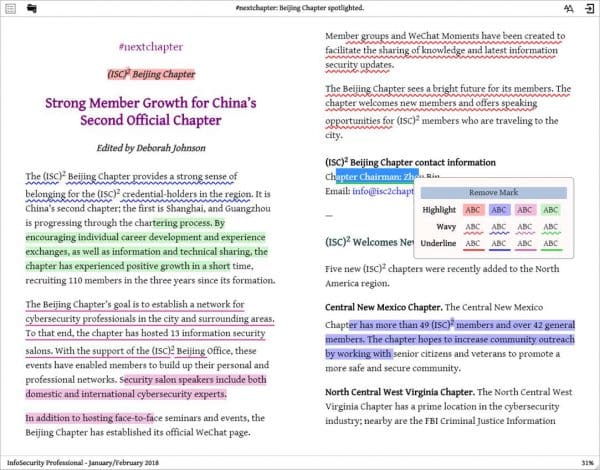Click the exit reader icon
Image resolution: width=600 pixels, height=470 pixels.
[x=589, y=8]
